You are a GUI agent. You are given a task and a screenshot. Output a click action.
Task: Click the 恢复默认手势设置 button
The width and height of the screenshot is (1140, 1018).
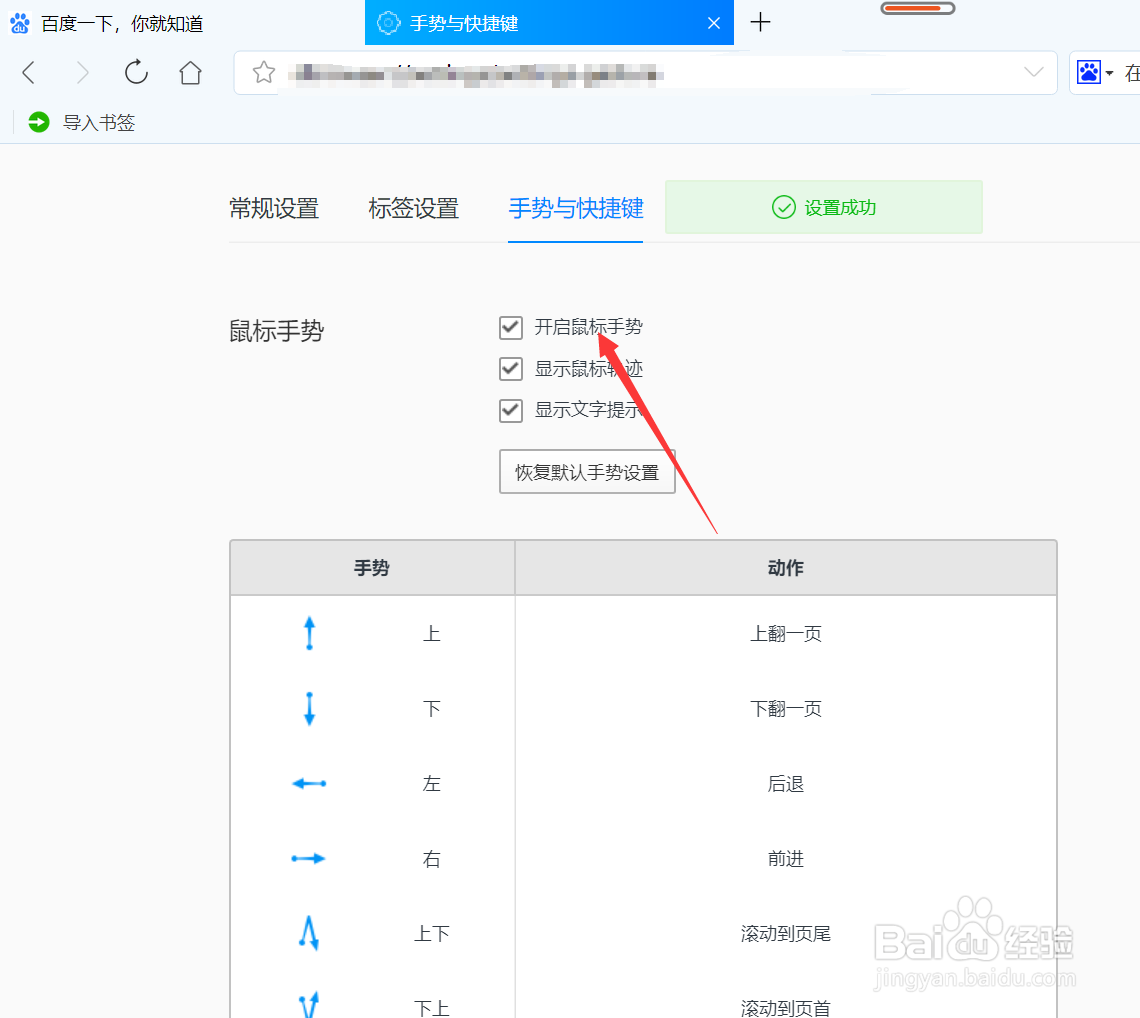[587, 471]
